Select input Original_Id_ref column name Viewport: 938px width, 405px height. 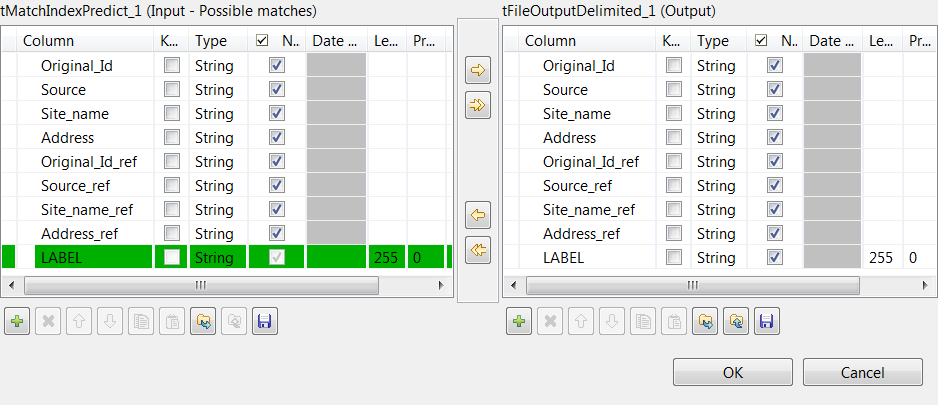point(89,162)
